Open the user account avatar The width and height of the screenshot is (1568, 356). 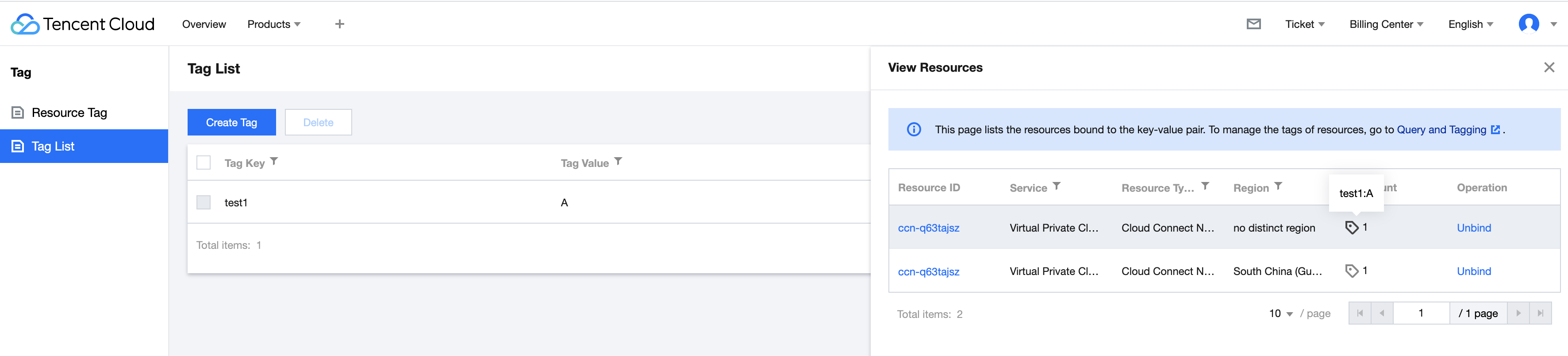[1529, 24]
